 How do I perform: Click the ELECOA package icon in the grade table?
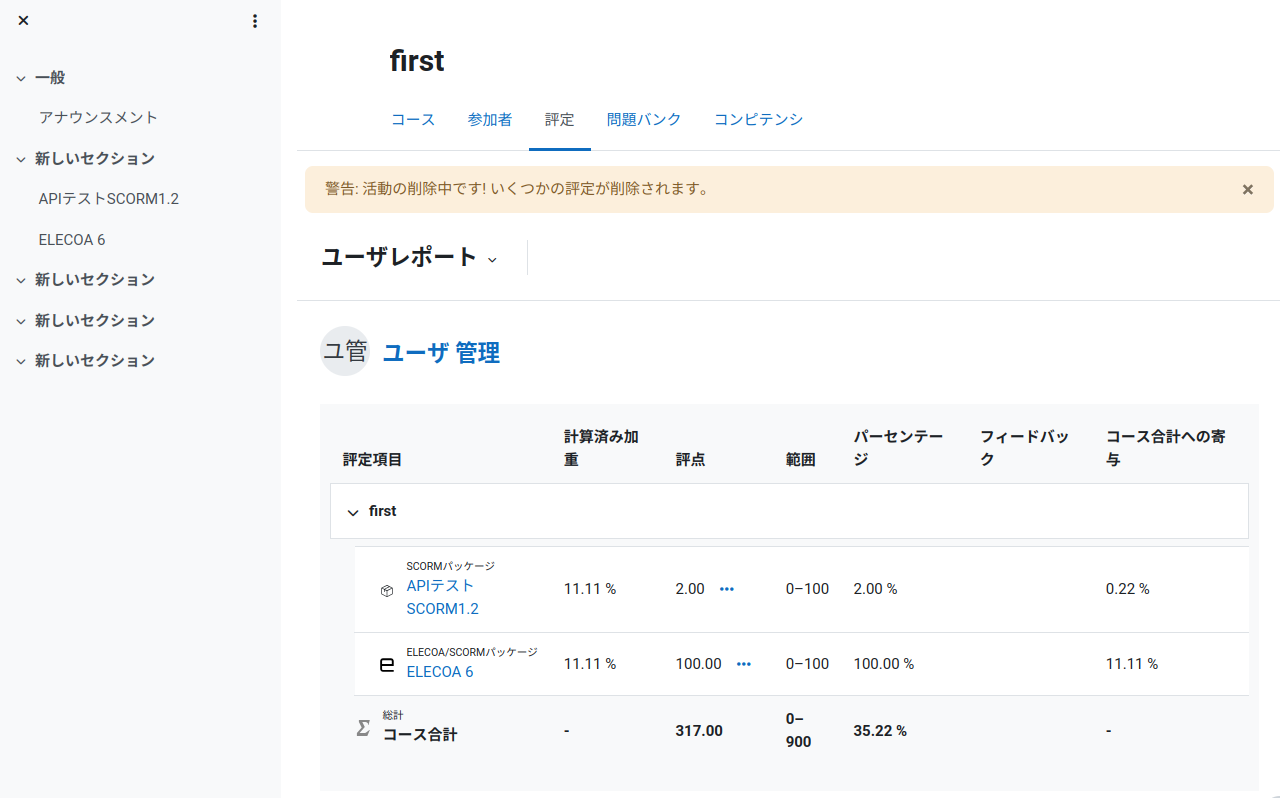tap(387, 664)
